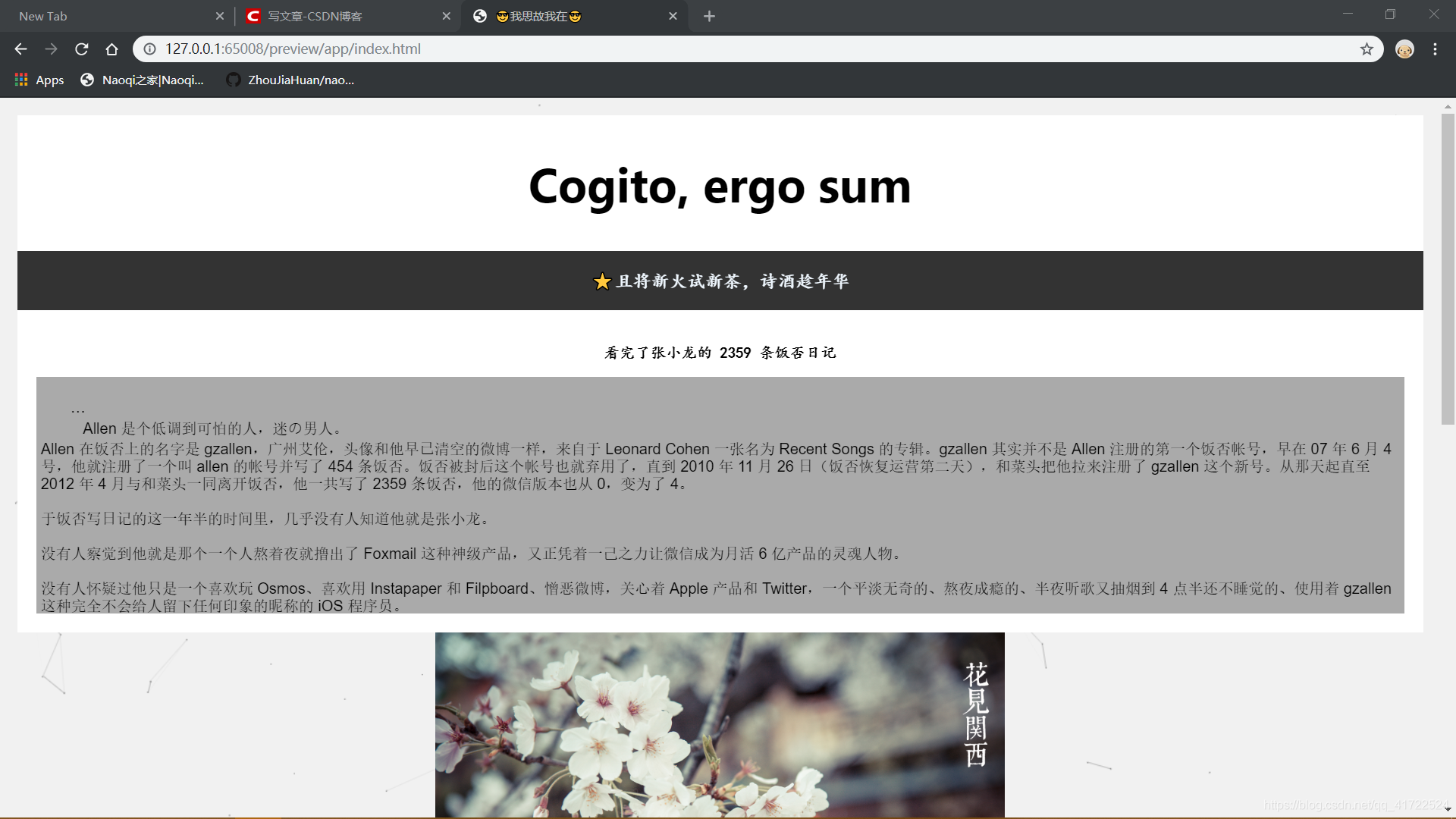Click the star icon in dark banner
Screen dimensions: 1456x819
click(x=602, y=281)
